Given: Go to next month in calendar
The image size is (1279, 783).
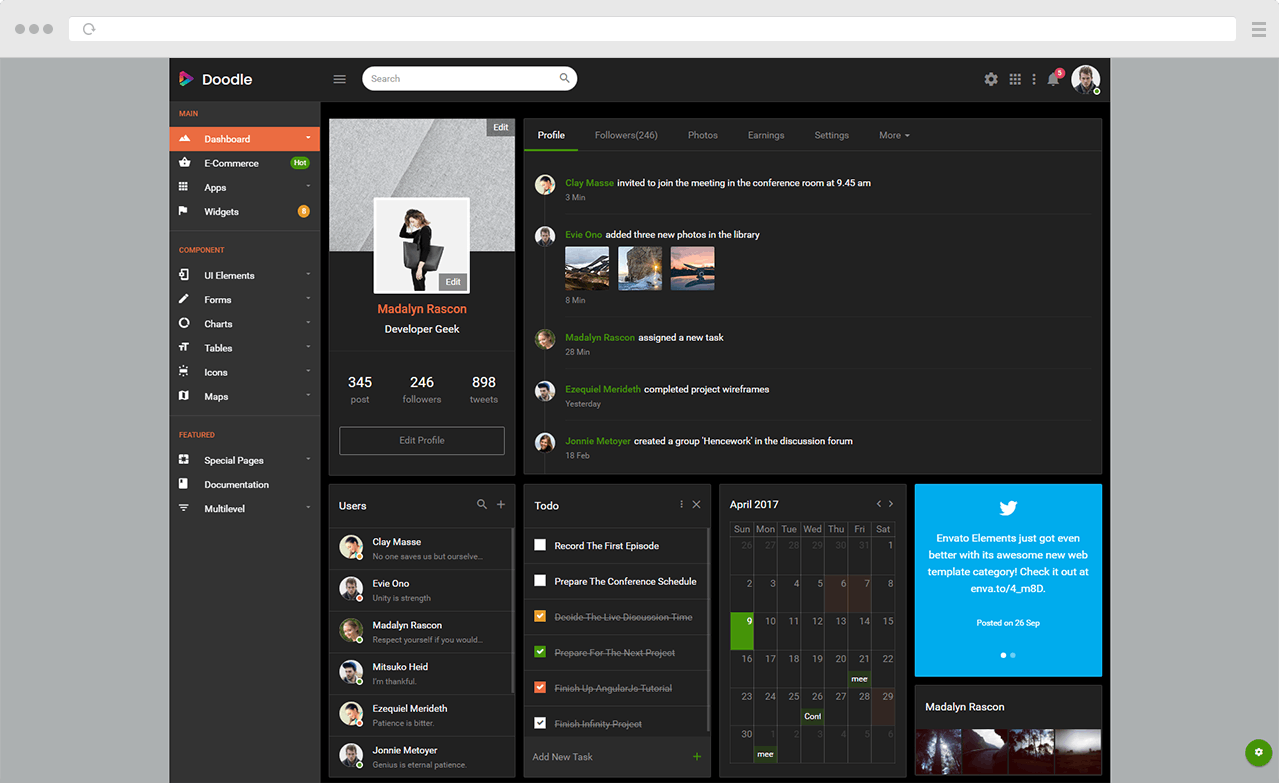Looking at the screenshot, I should pos(892,504).
